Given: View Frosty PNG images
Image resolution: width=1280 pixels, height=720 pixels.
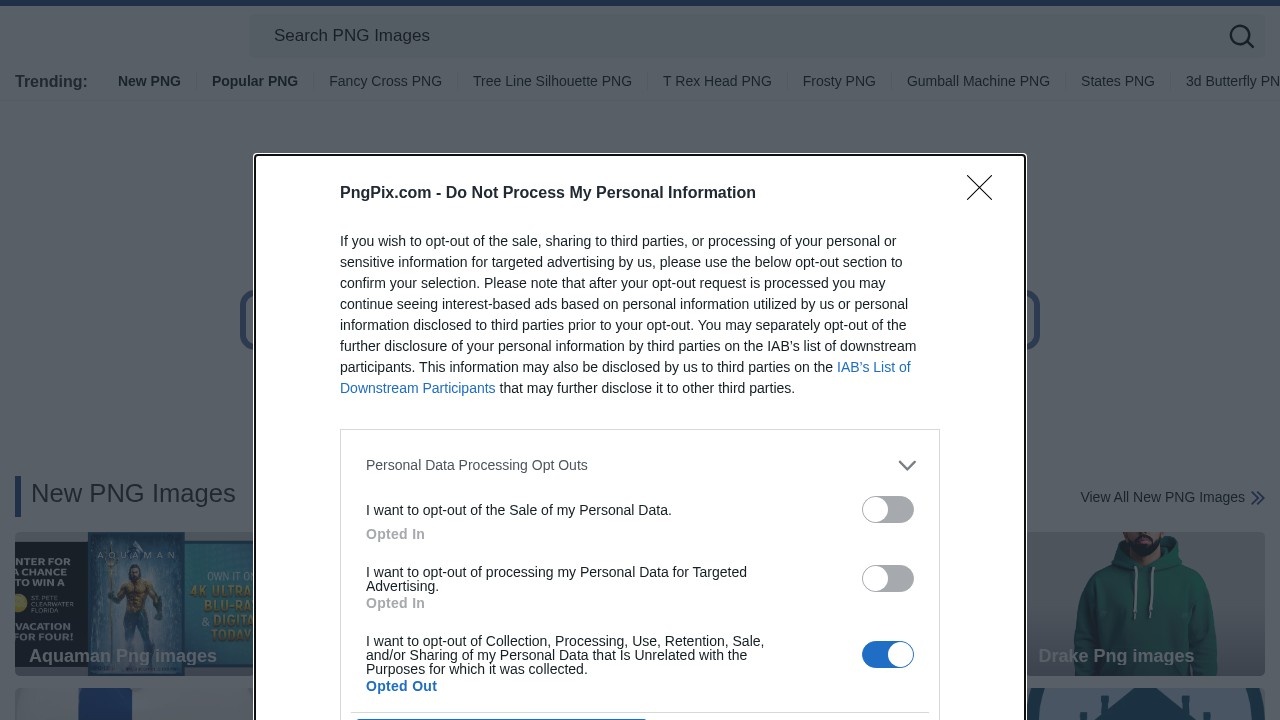Looking at the screenshot, I should click(x=839, y=81).
